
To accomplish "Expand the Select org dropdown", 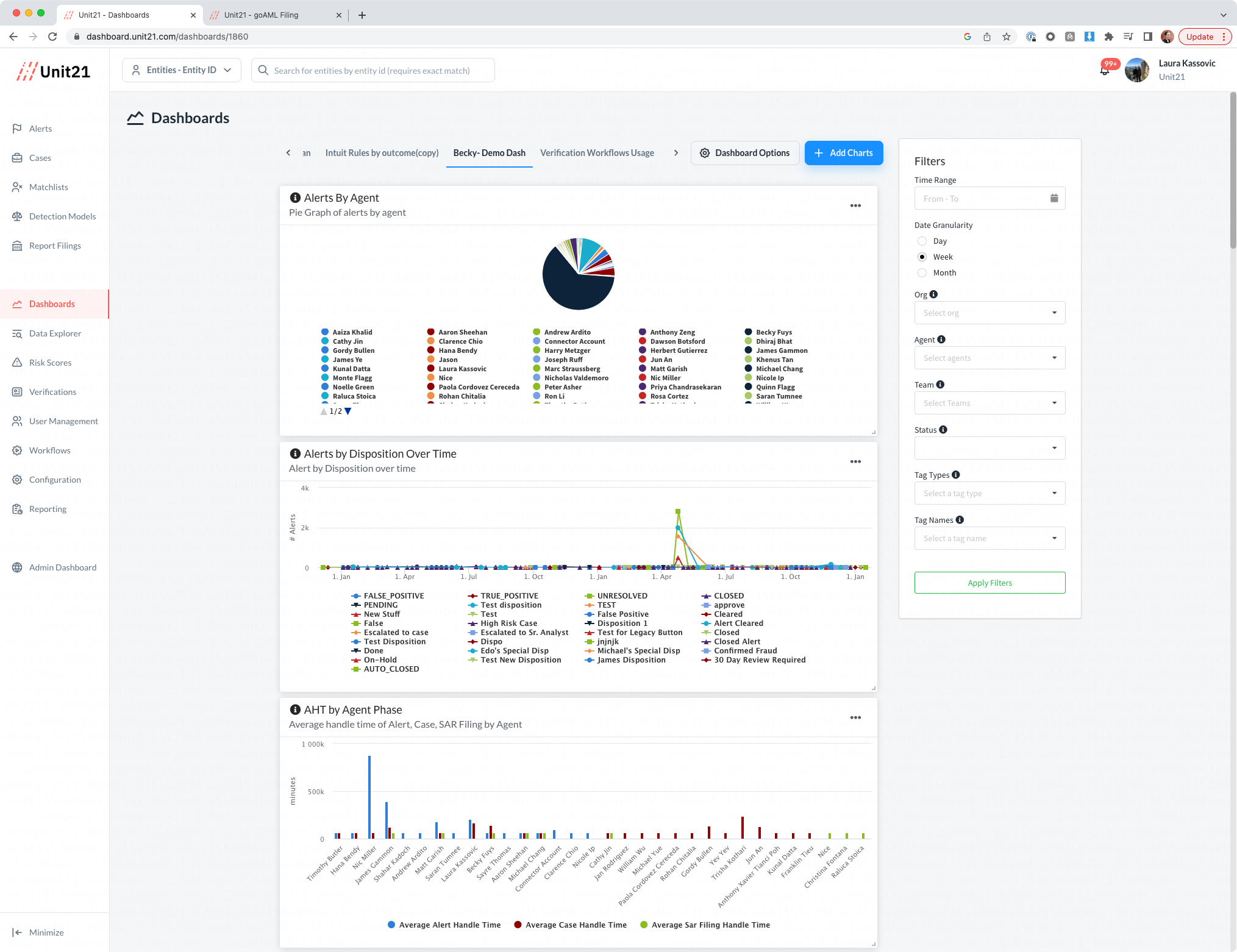I will 989,313.
